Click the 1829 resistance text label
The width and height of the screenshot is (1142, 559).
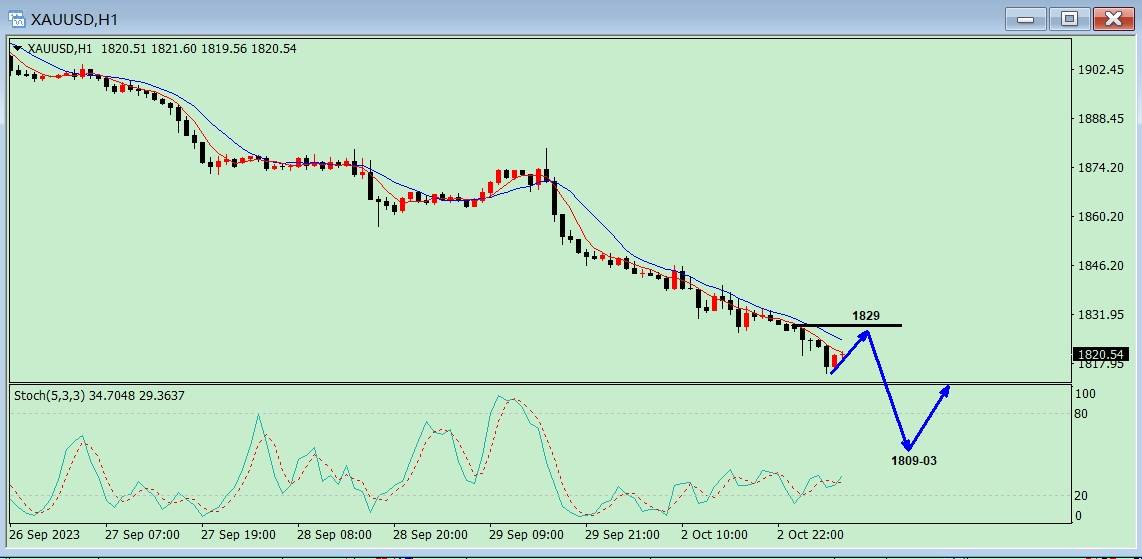tap(866, 316)
